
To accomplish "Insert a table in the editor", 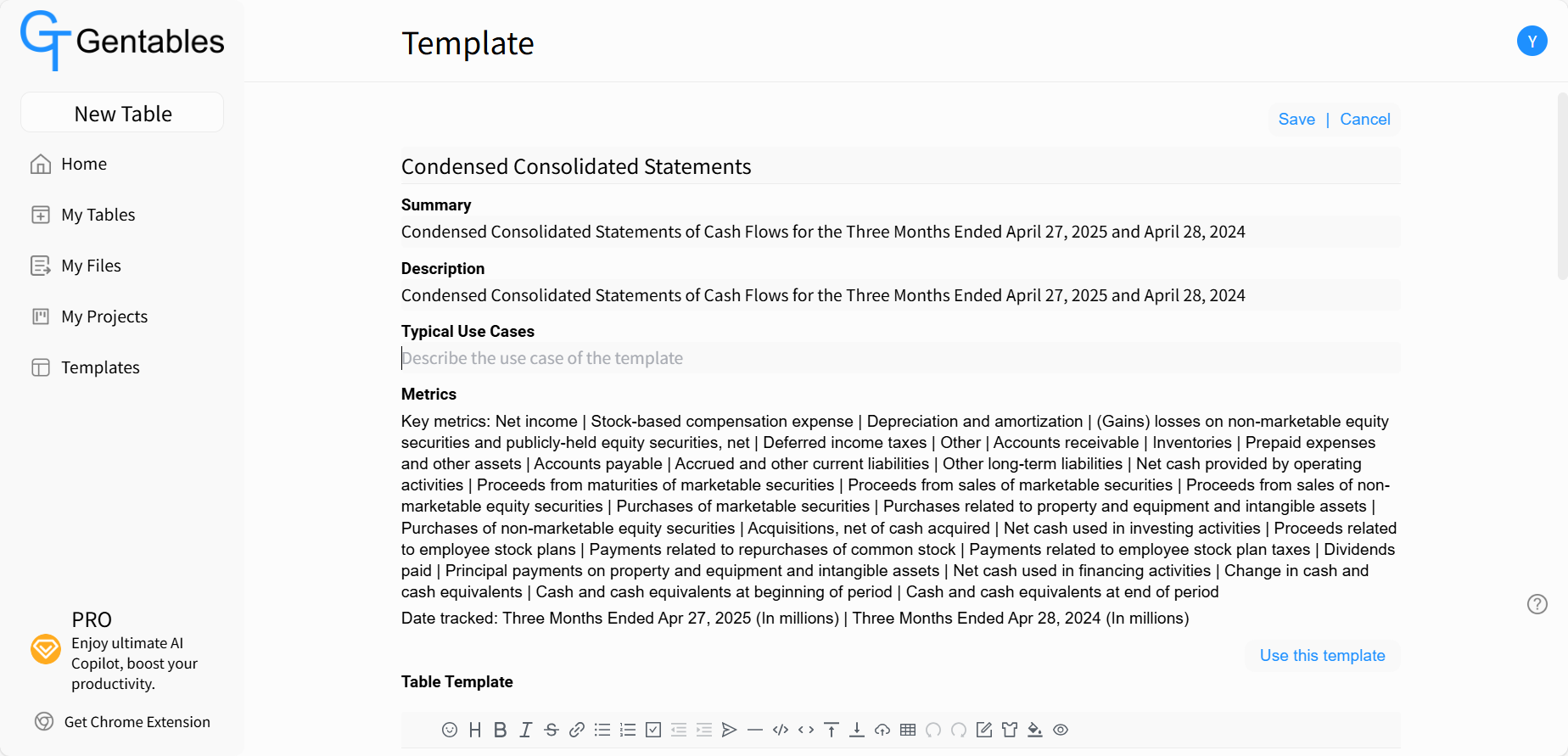I will pos(908,730).
